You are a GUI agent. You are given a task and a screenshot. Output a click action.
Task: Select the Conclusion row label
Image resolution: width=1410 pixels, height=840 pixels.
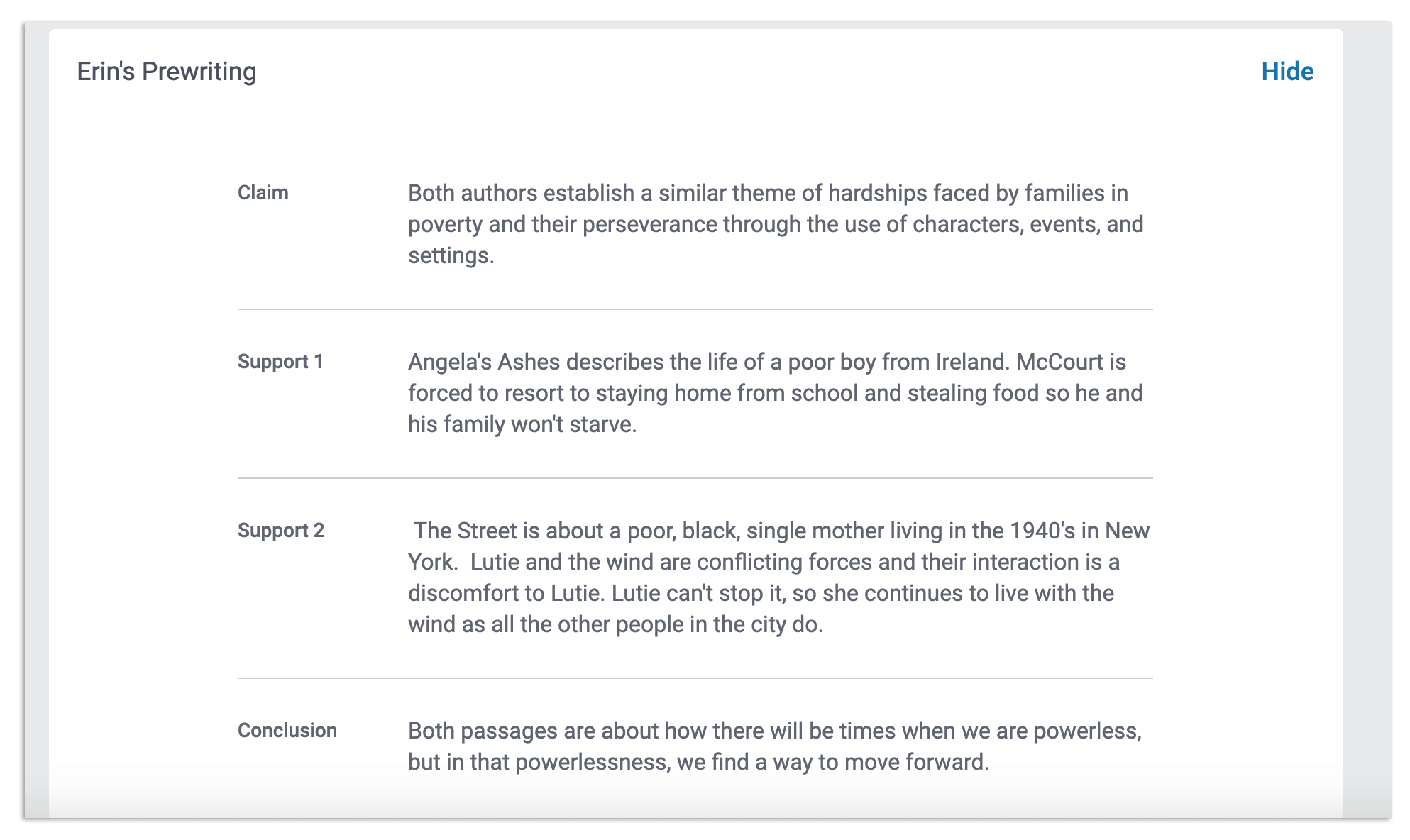(x=287, y=731)
